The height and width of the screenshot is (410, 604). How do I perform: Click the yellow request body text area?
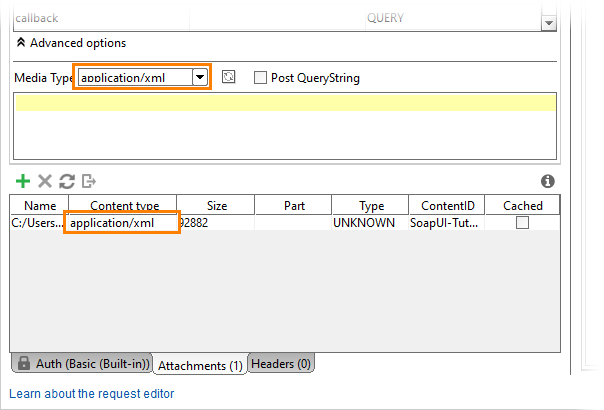point(285,126)
